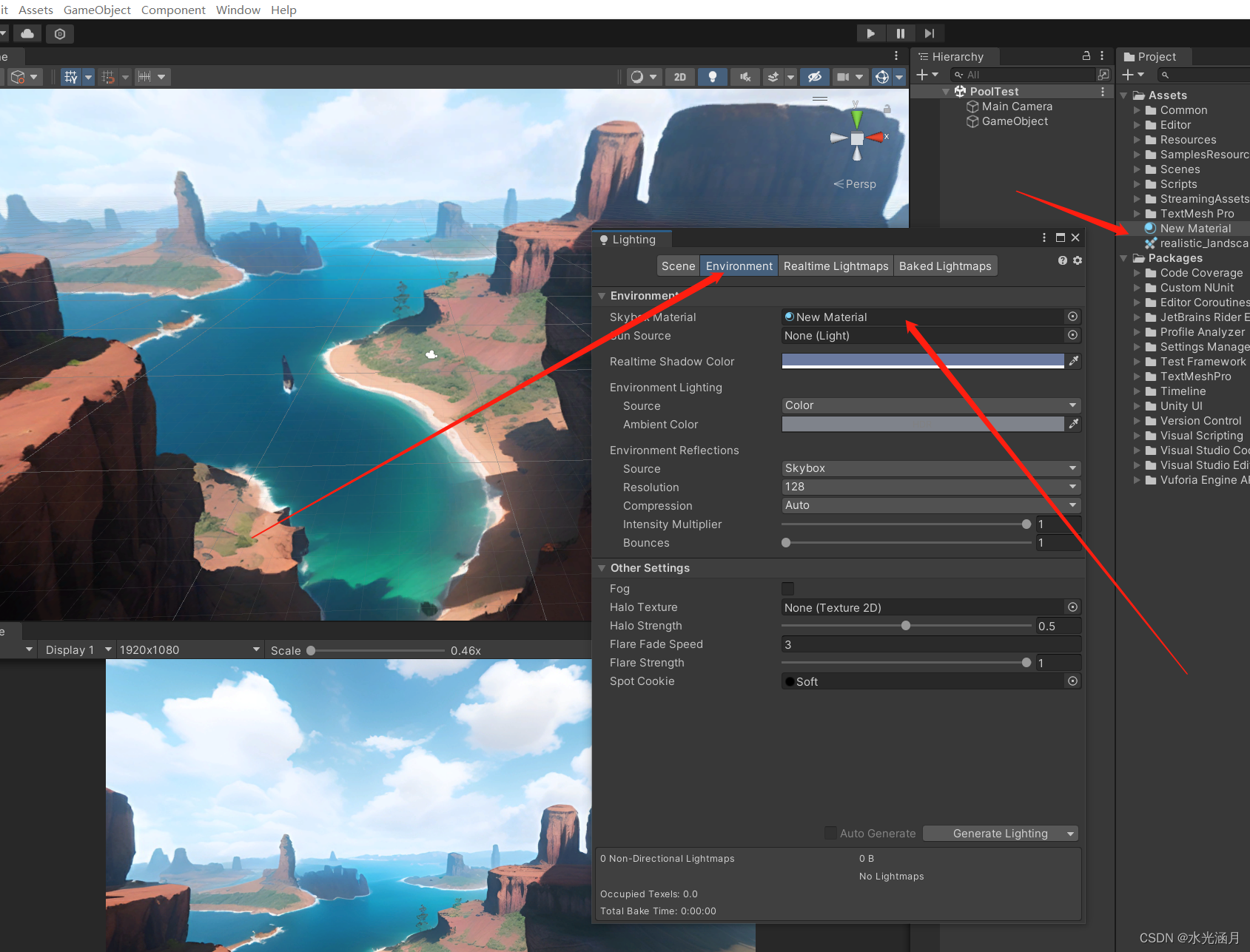1250x952 pixels.
Task: Toggle hidden objects visibility eye icon
Action: 814,77
